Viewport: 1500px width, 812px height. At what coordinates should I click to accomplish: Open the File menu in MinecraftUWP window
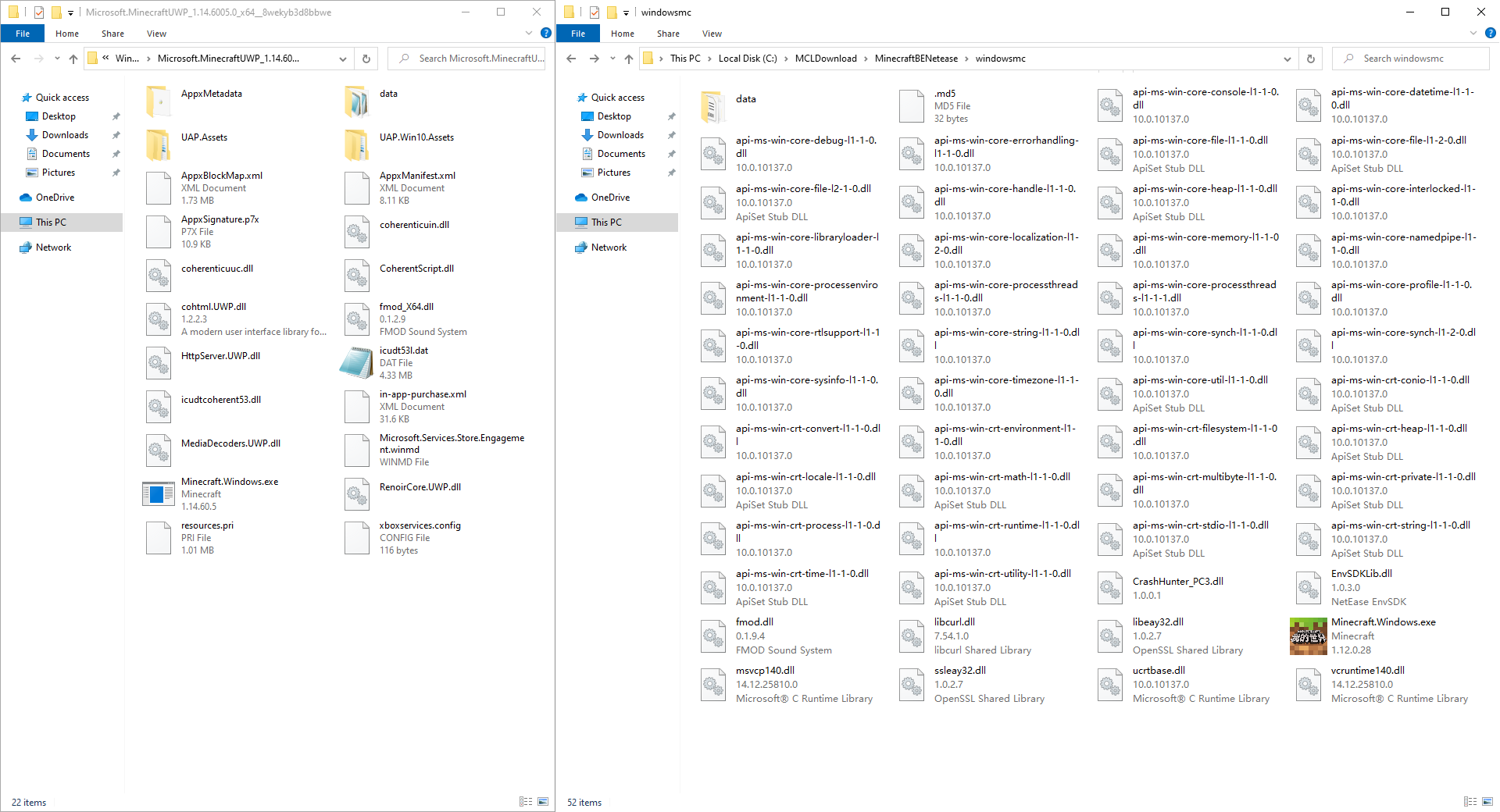[x=23, y=34]
